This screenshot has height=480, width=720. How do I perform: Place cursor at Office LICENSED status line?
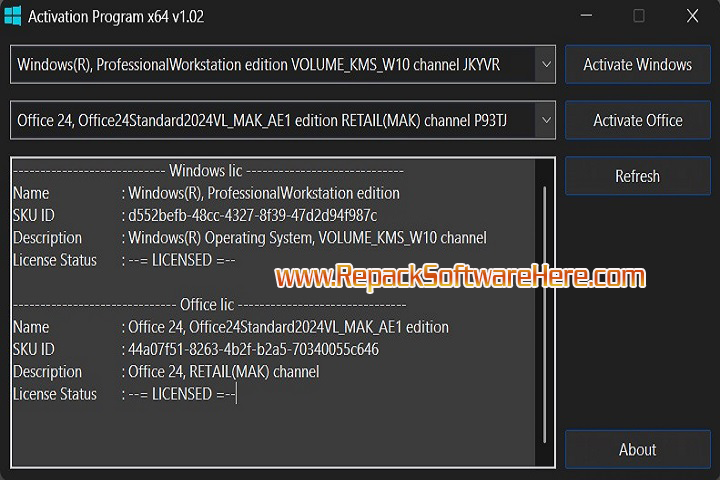pyautogui.click(x=182, y=394)
